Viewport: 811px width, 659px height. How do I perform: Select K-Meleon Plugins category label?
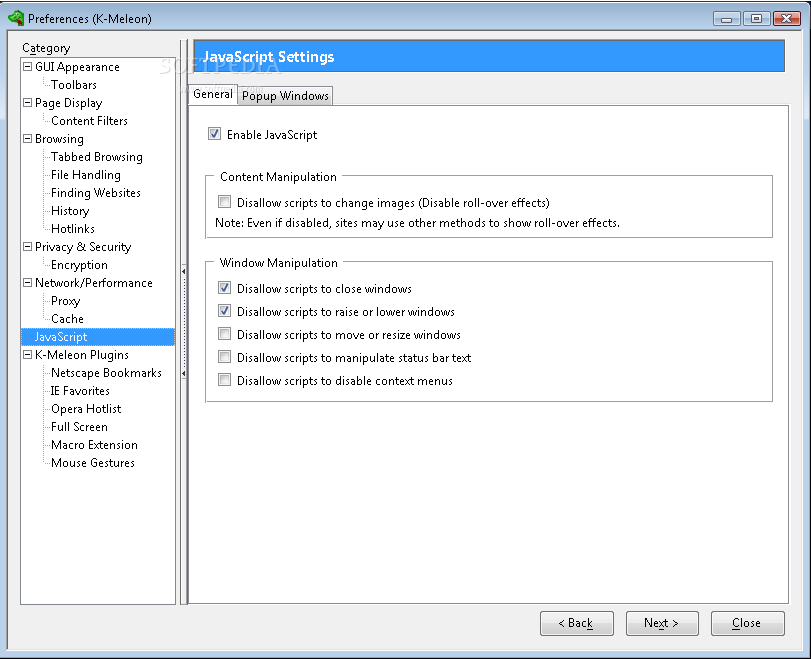[x=82, y=355]
